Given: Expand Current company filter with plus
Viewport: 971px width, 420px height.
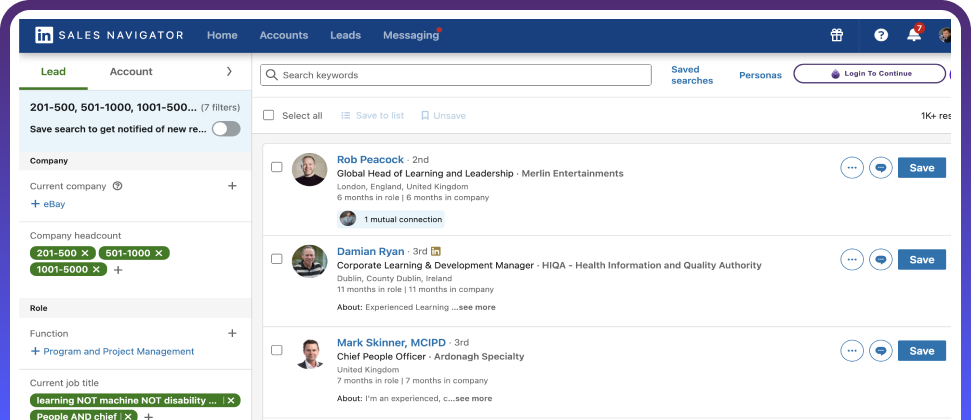Looking at the screenshot, I should [232, 186].
